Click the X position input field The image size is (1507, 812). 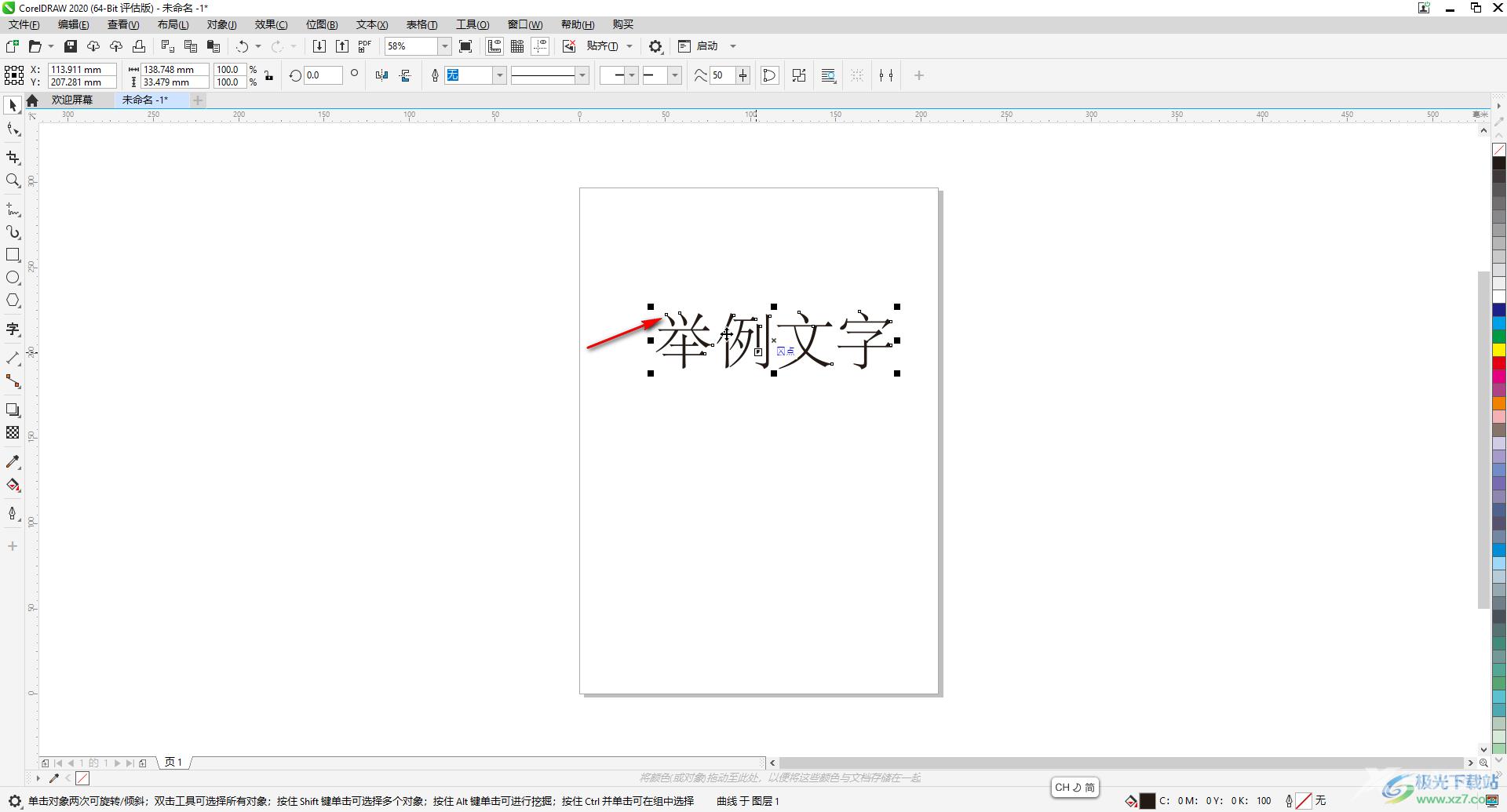tap(82, 69)
